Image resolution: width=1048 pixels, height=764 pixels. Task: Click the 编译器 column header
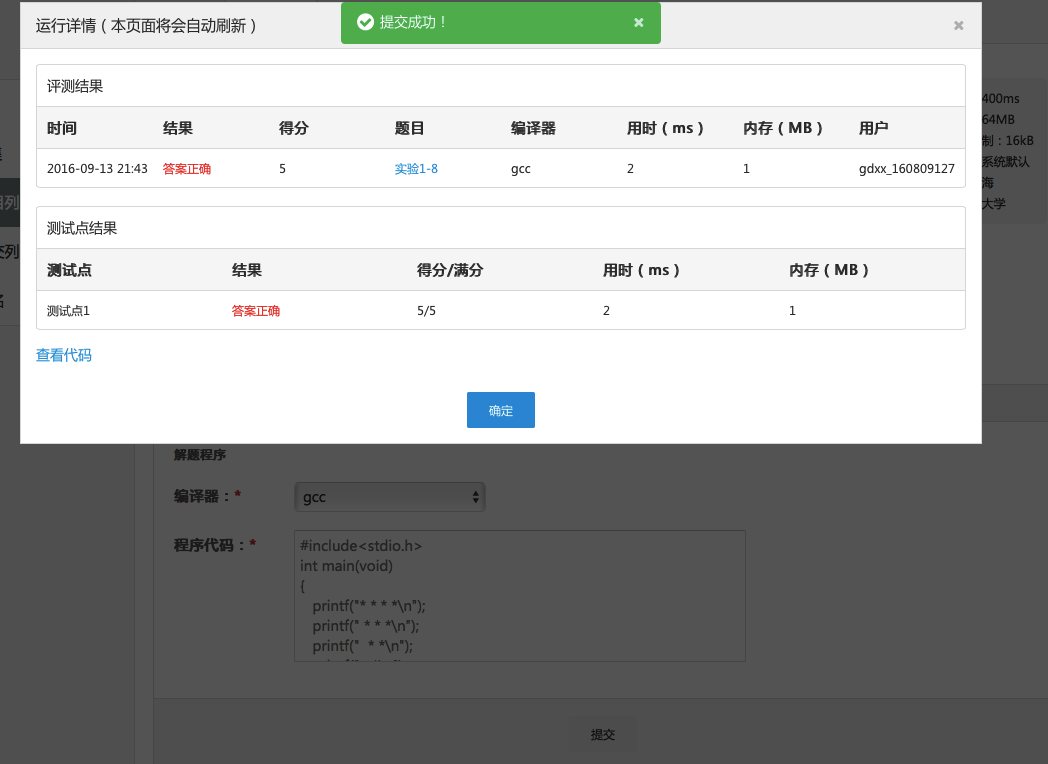point(533,128)
